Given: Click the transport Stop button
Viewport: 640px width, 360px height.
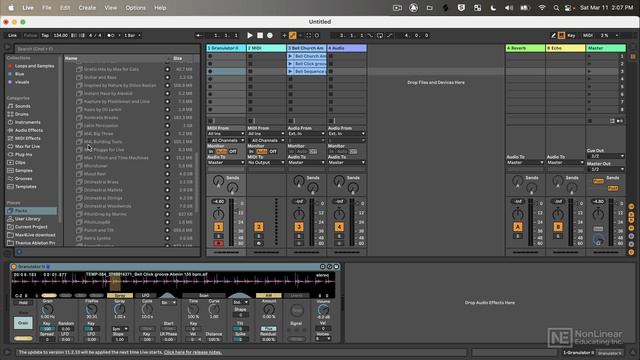Looking at the screenshot, I should pyautogui.click(x=260, y=36).
